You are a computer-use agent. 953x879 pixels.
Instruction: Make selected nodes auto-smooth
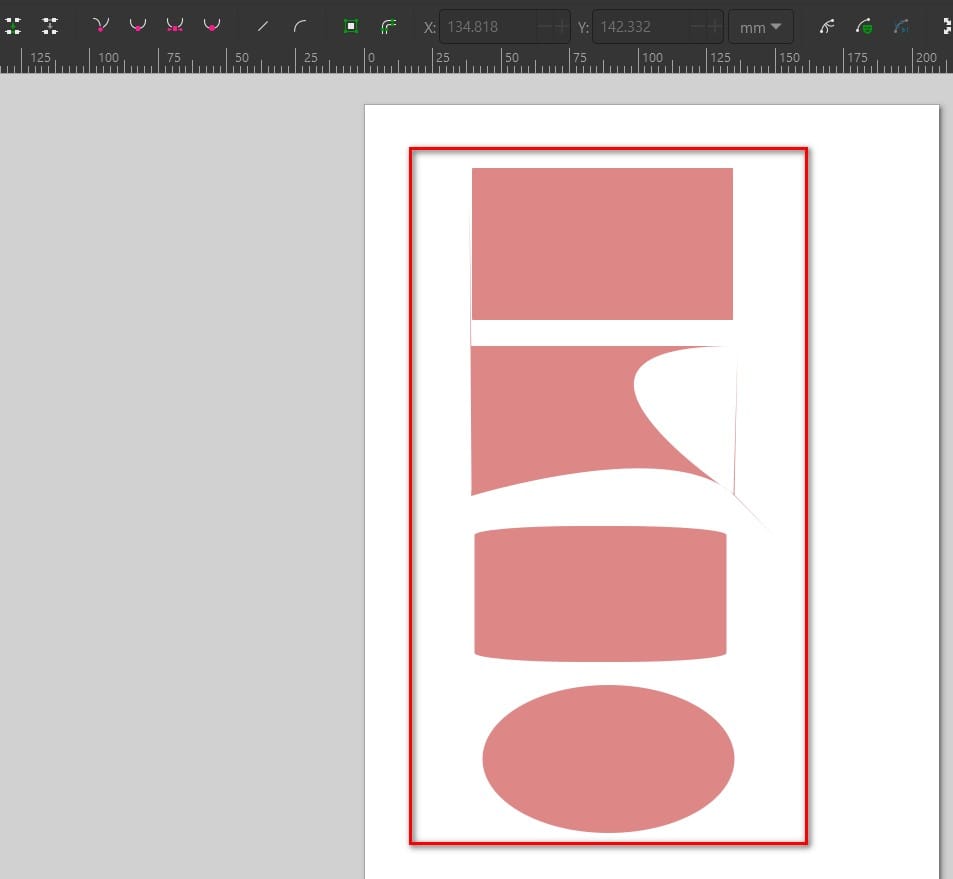(x=211, y=26)
